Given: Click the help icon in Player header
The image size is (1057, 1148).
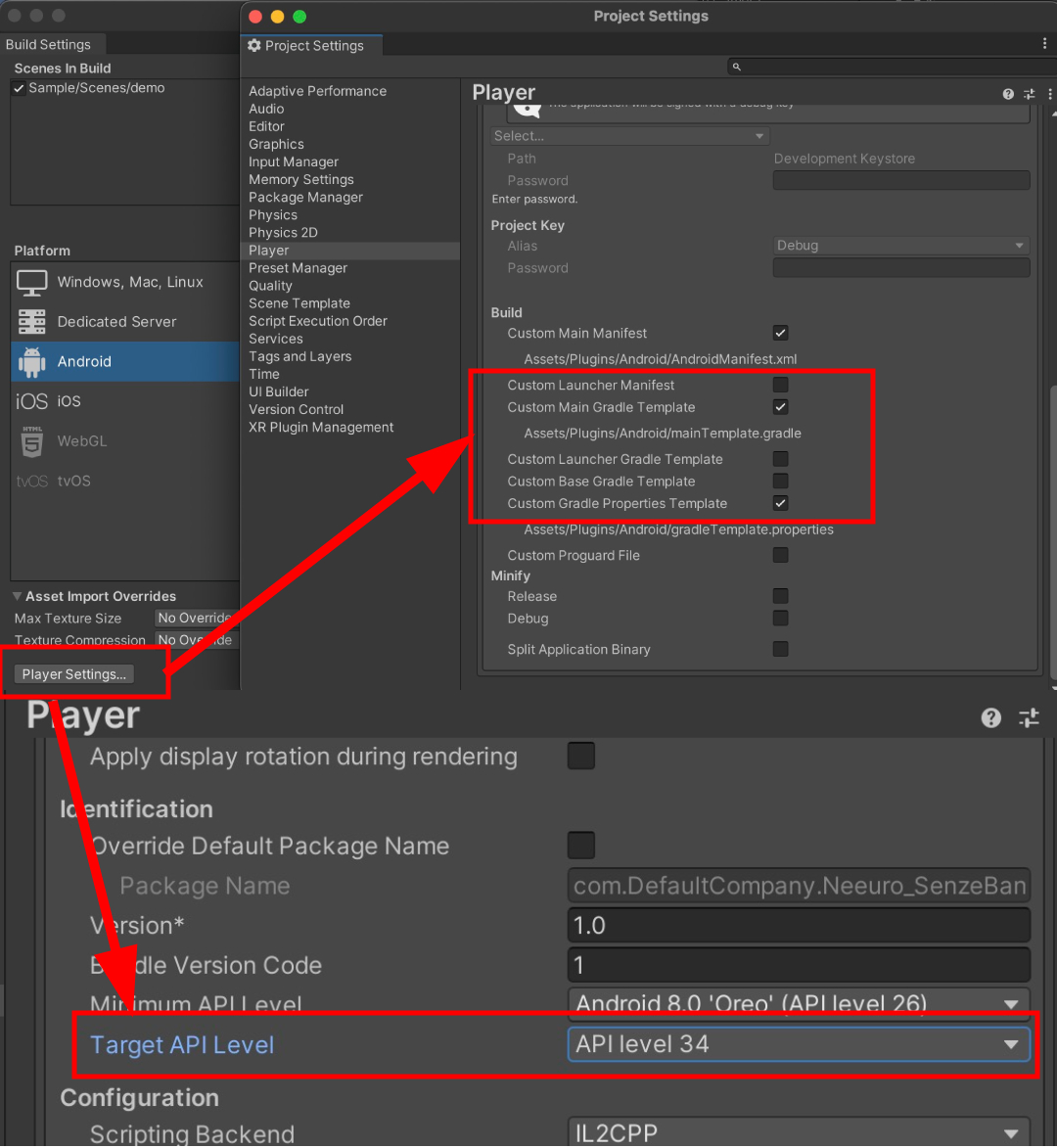Looking at the screenshot, I should click(1007, 93).
